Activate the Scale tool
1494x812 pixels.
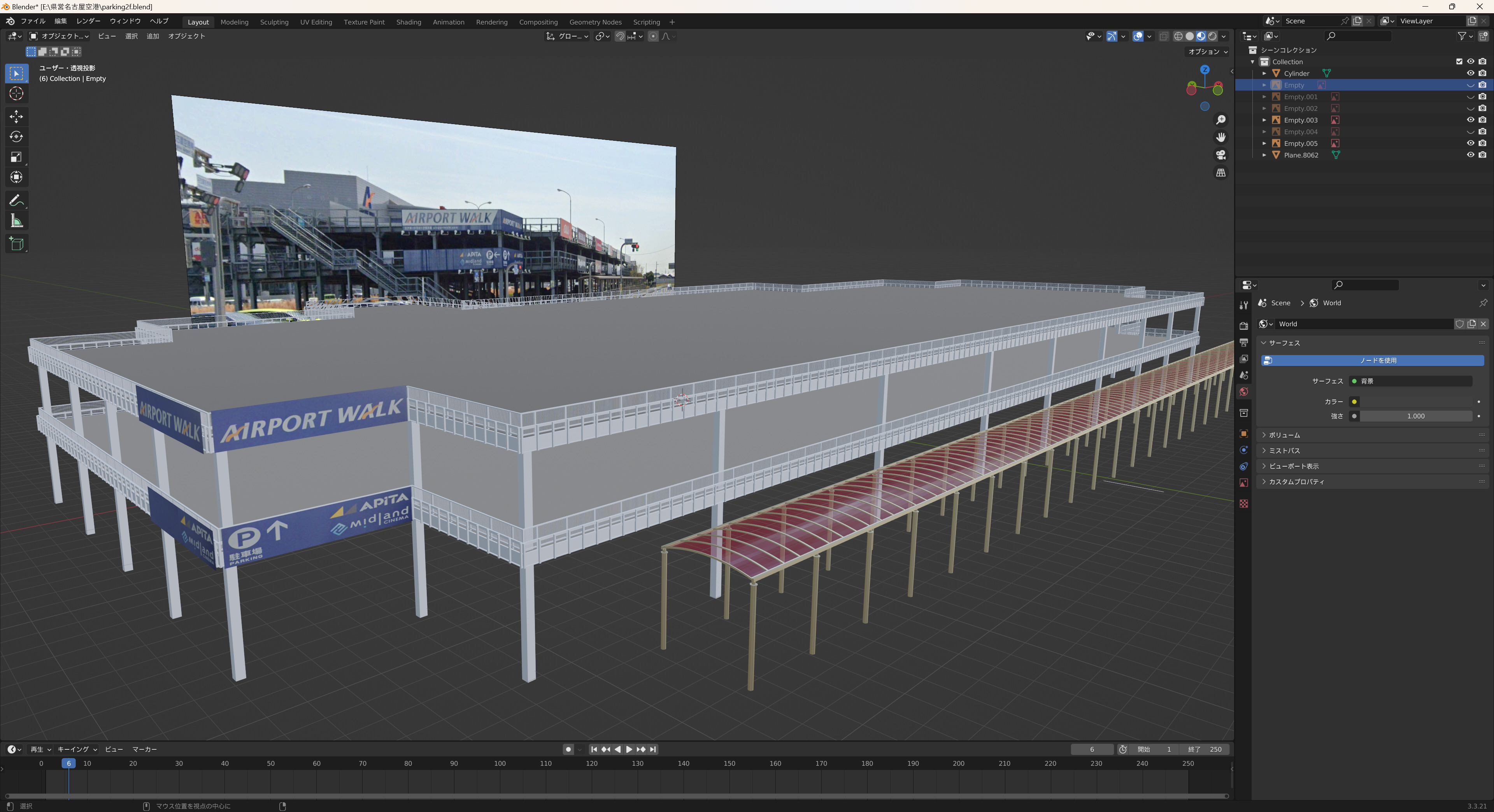[x=16, y=157]
